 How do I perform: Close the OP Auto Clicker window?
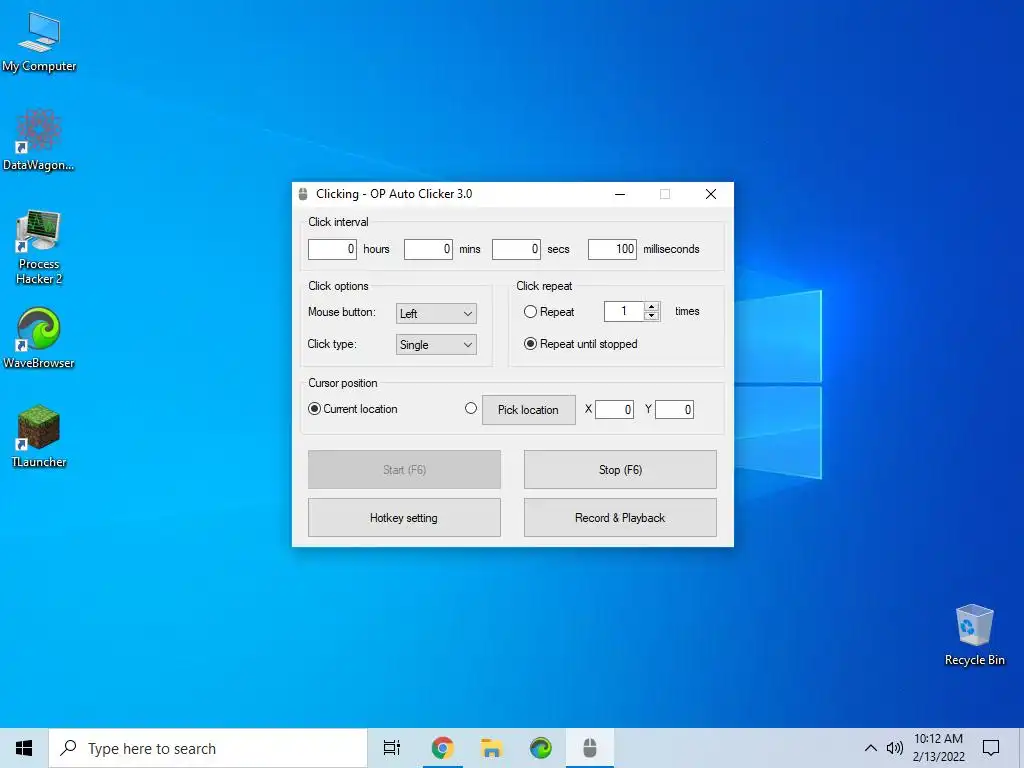coord(711,194)
